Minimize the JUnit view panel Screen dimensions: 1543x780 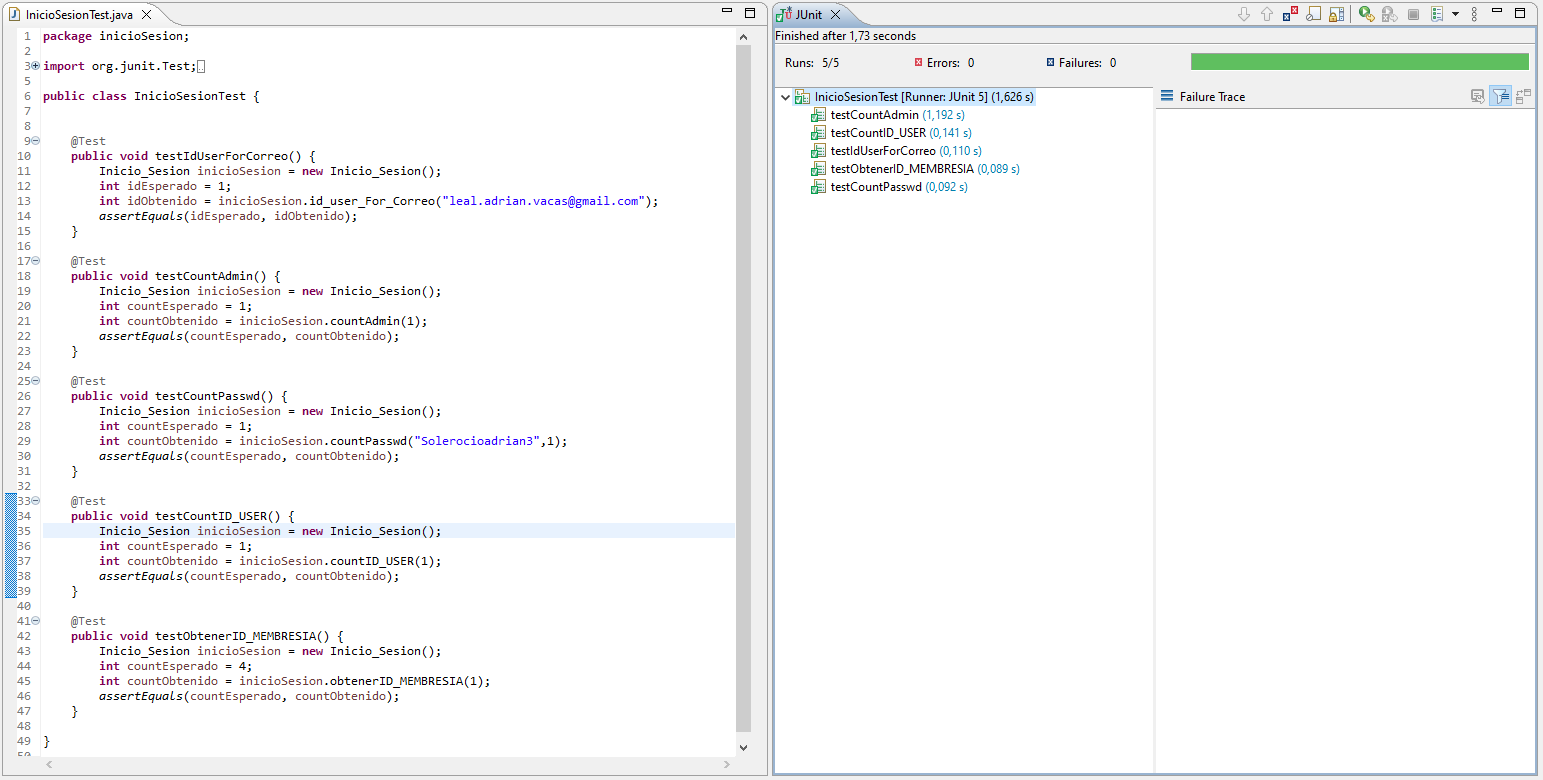click(1497, 12)
